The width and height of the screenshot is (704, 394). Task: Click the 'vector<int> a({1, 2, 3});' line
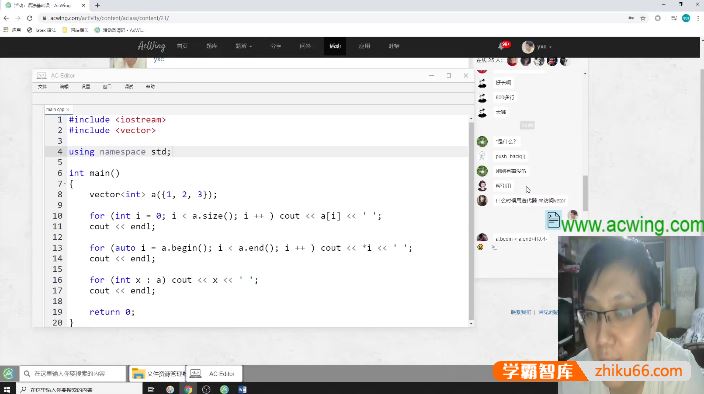tap(153, 194)
